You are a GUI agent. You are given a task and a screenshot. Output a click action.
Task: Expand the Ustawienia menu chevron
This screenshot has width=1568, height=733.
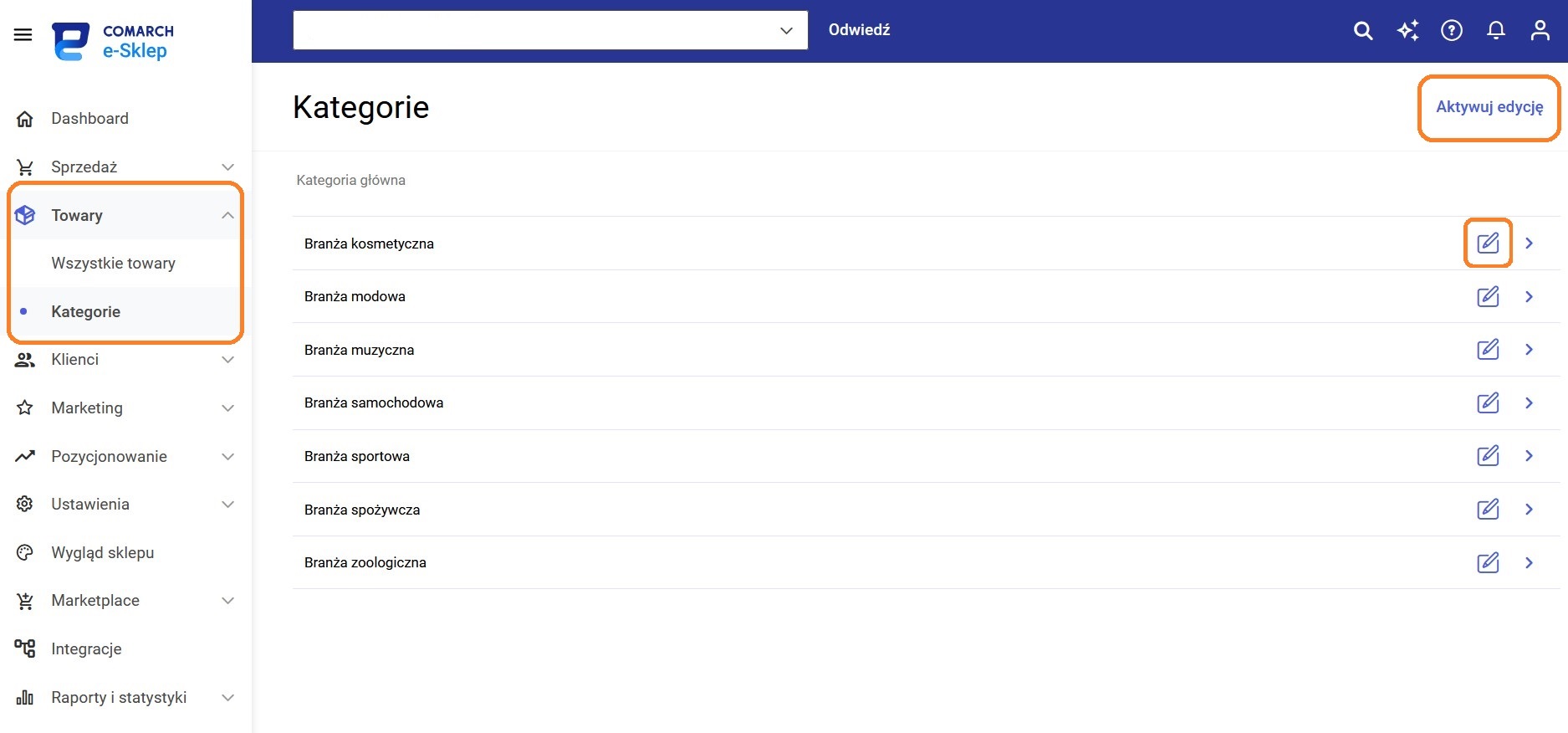point(227,504)
